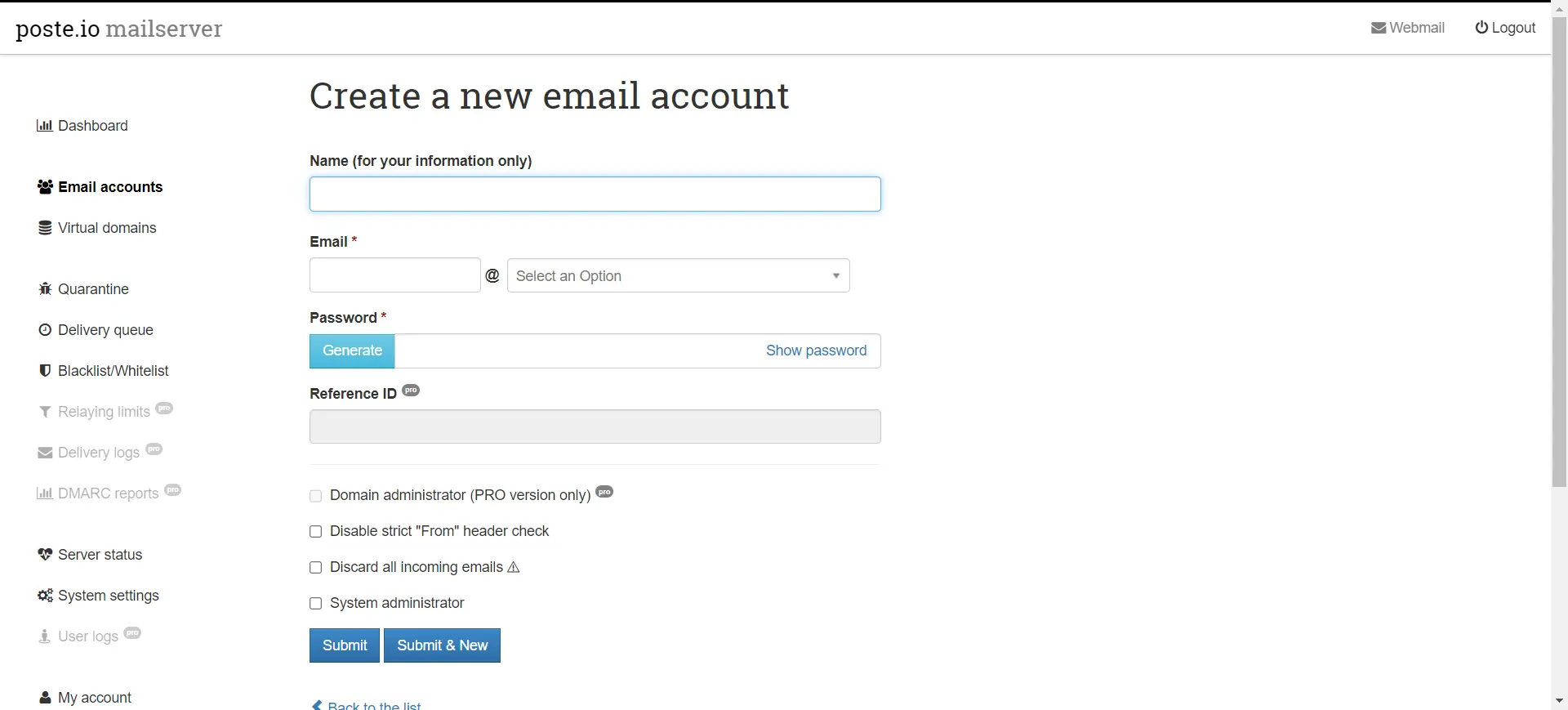Click the Show password link
The image size is (1568, 710).
click(816, 351)
